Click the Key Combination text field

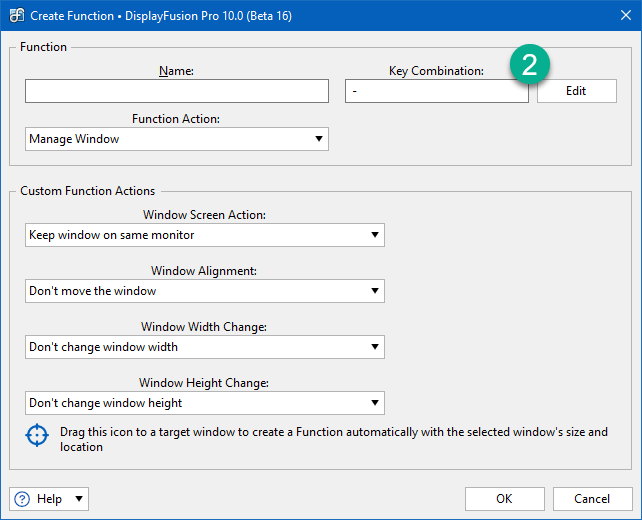tap(437, 91)
